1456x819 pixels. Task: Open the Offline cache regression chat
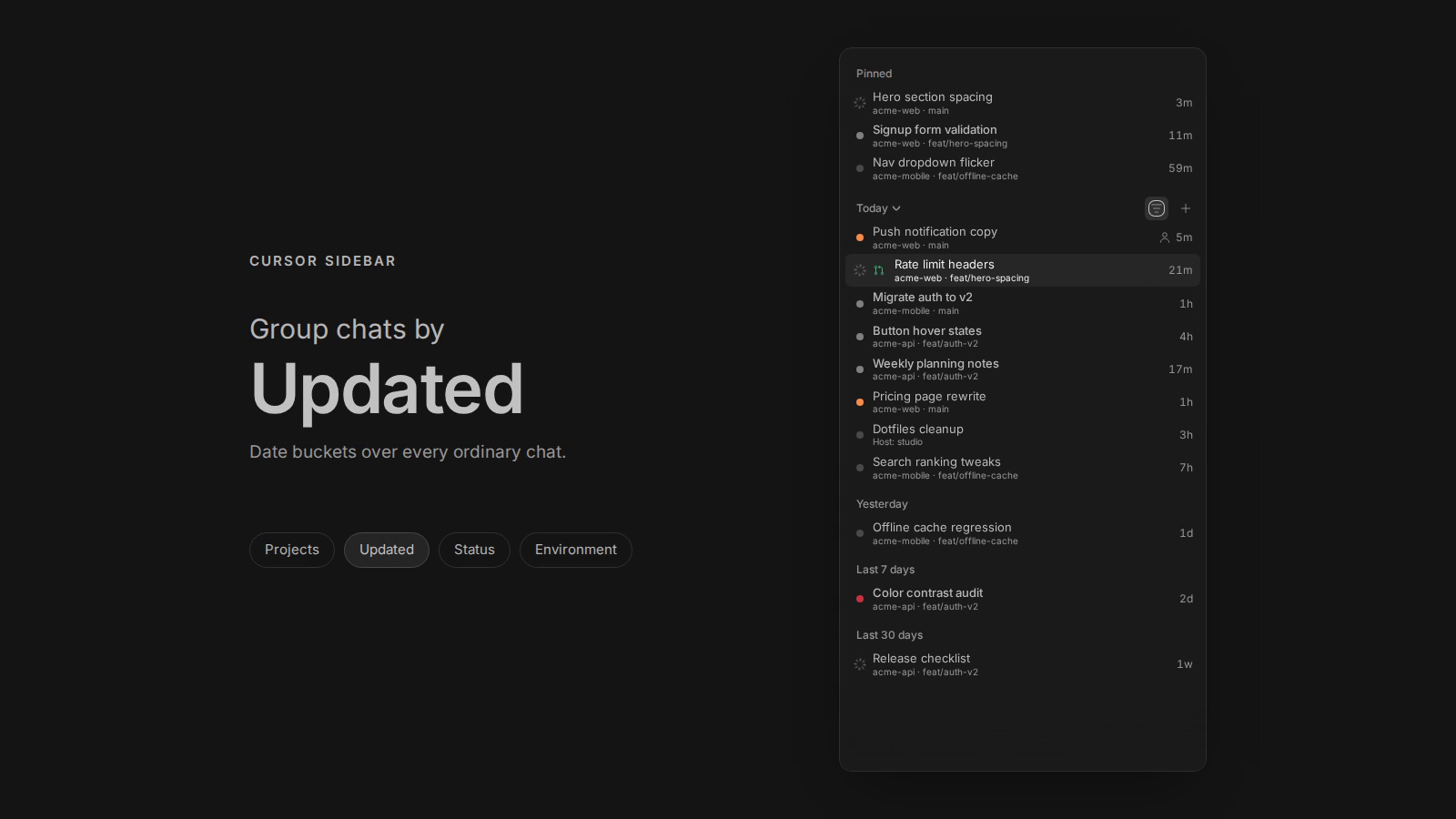[x=1023, y=533]
